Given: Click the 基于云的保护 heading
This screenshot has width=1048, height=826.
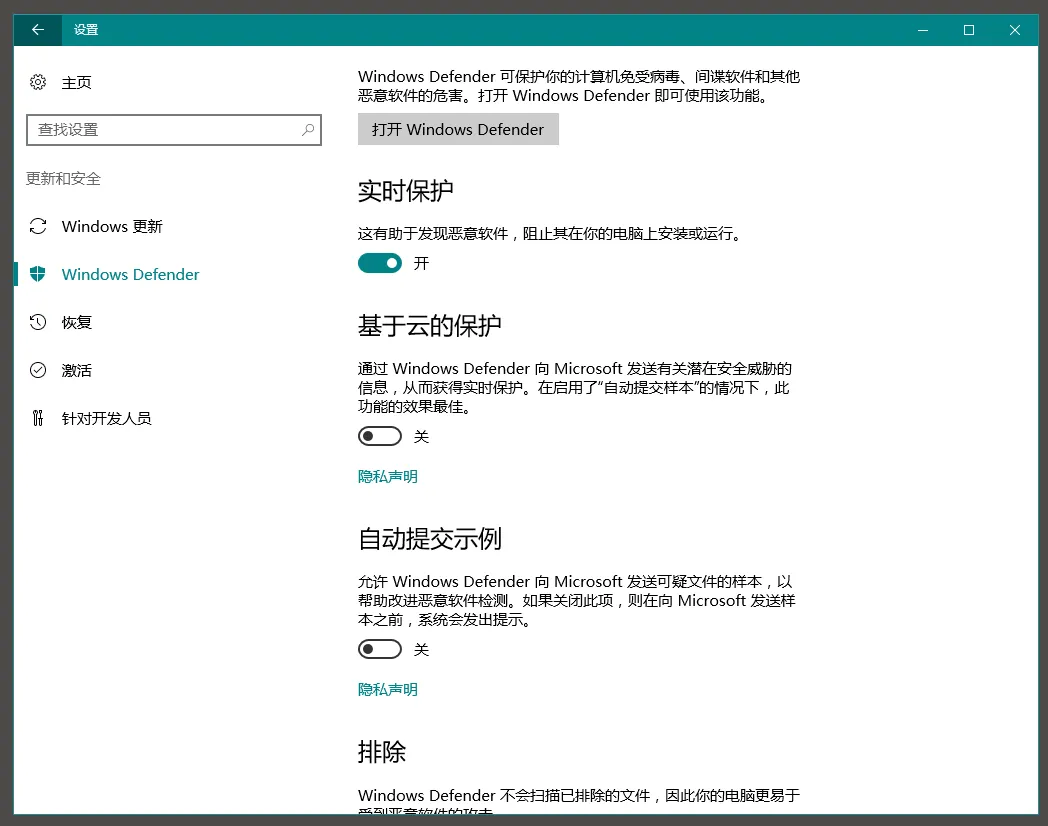Looking at the screenshot, I should click(429, 326).
